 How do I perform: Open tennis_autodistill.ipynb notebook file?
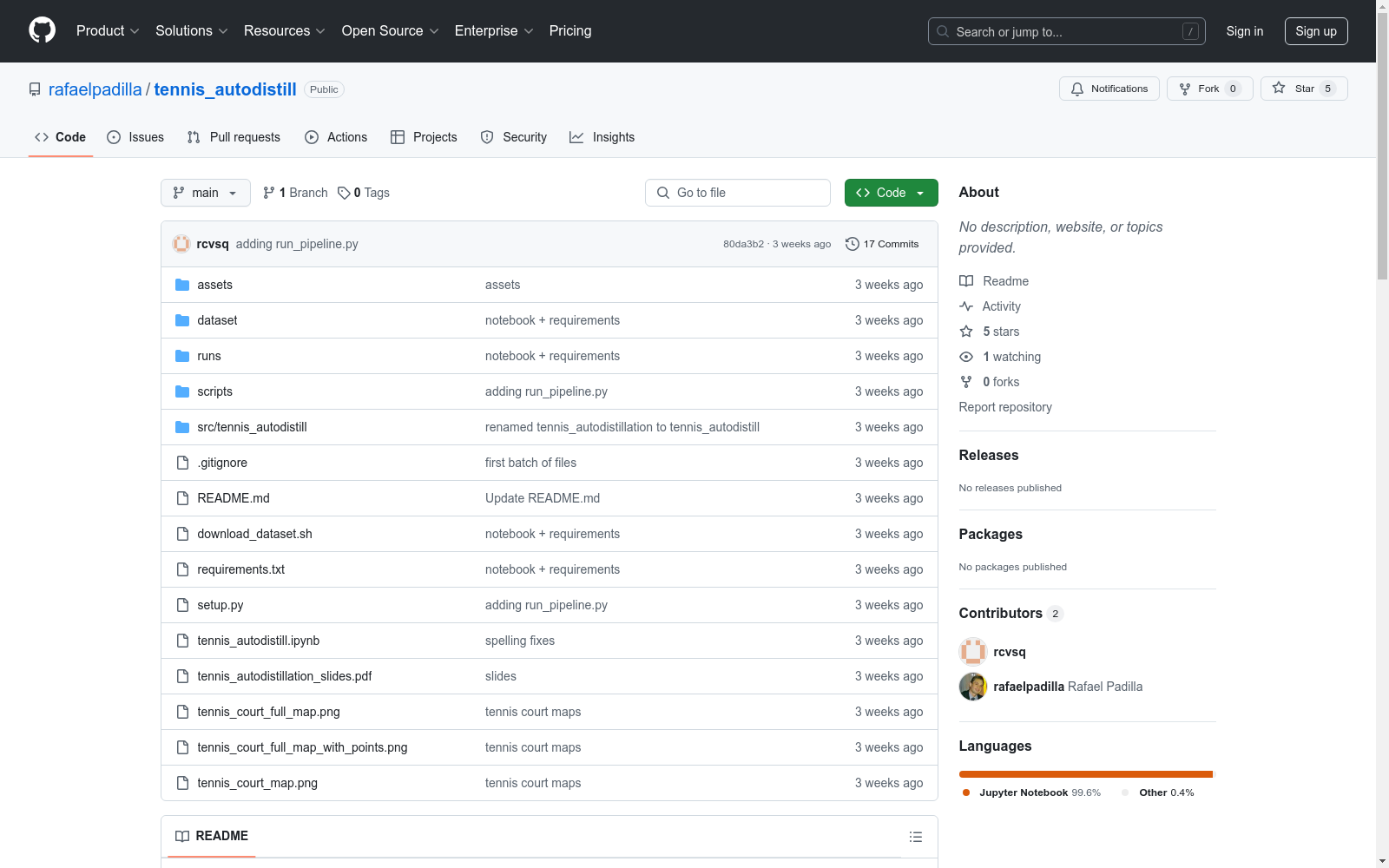(259, 641)
